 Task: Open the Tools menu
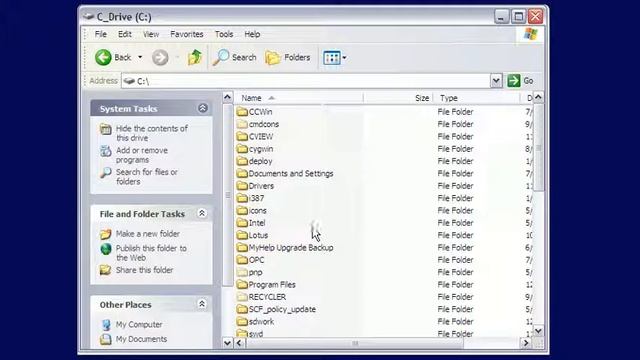click(224, 34)
